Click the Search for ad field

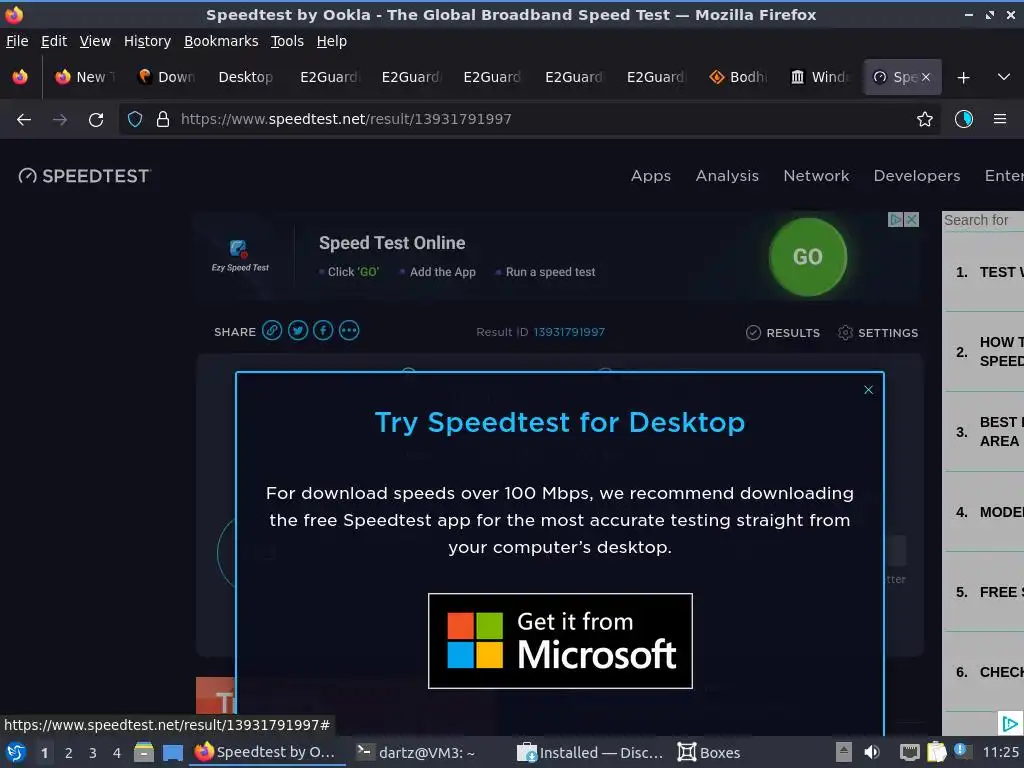click(983, 220)
